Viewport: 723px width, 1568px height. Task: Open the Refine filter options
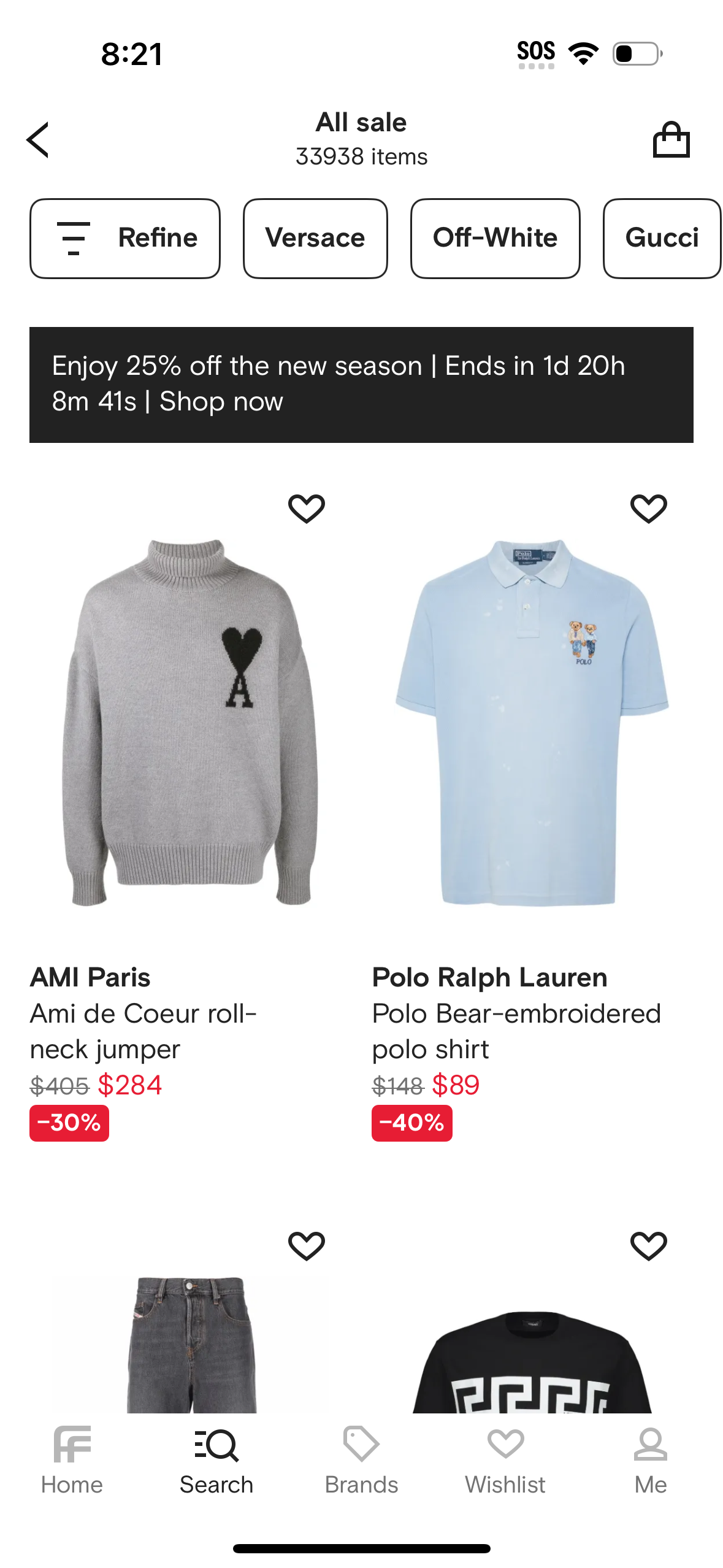point(125,238)
